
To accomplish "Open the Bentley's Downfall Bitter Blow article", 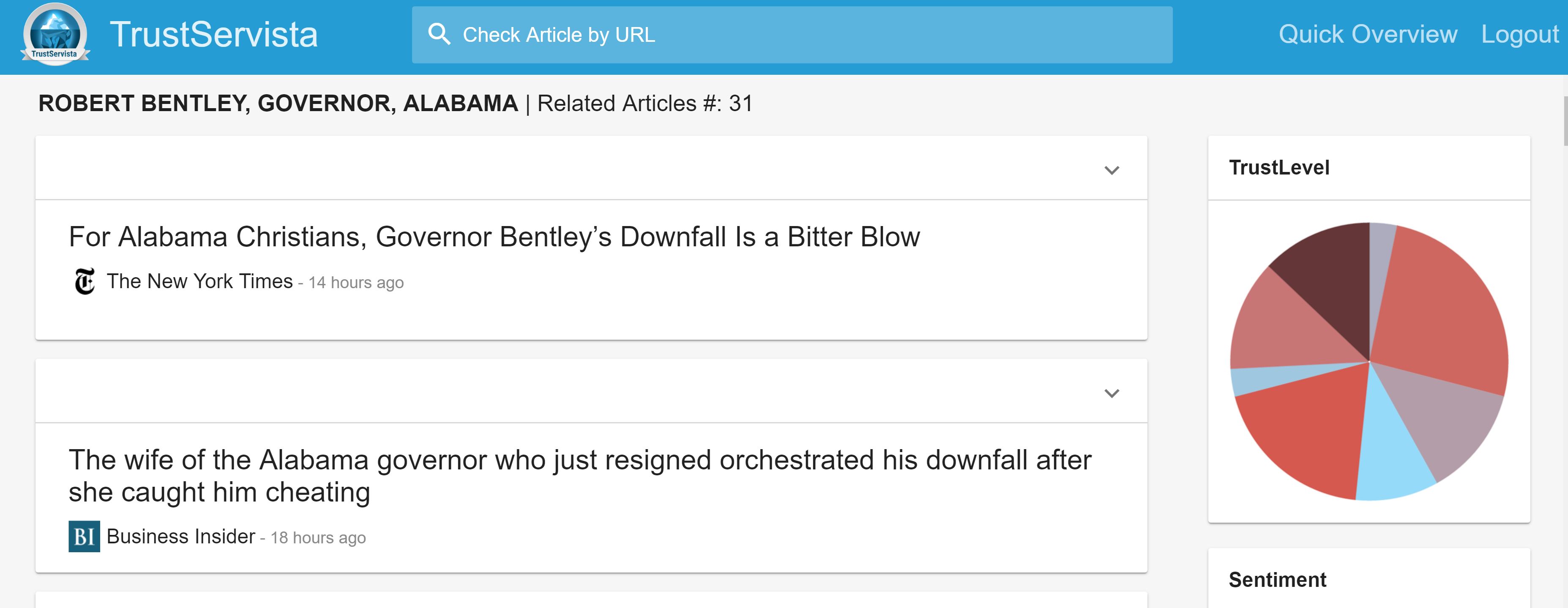I will [x=494, y=237].
